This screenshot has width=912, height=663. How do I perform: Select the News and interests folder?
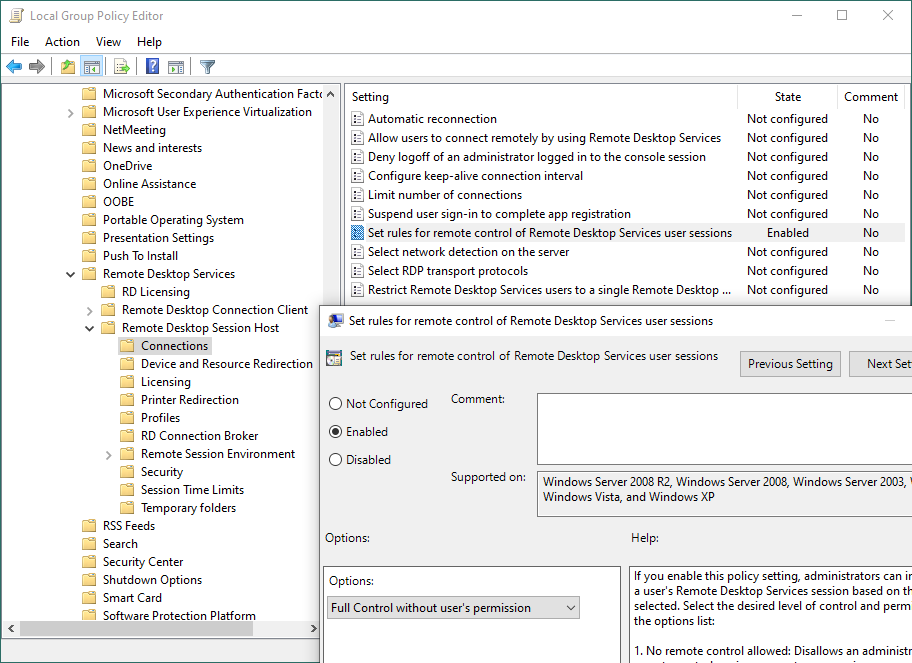[152, 148]
